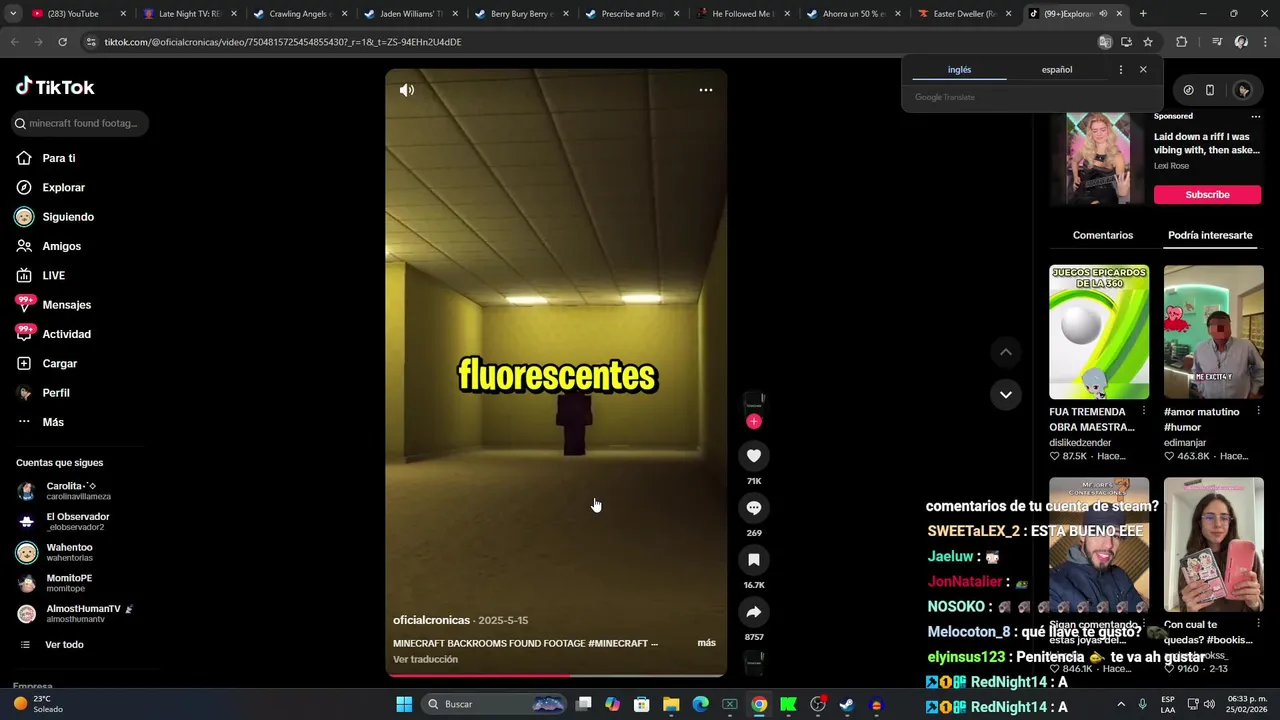Follow the creator with the red plus button
1280x720 pixels.
click(x=754, y=421)
